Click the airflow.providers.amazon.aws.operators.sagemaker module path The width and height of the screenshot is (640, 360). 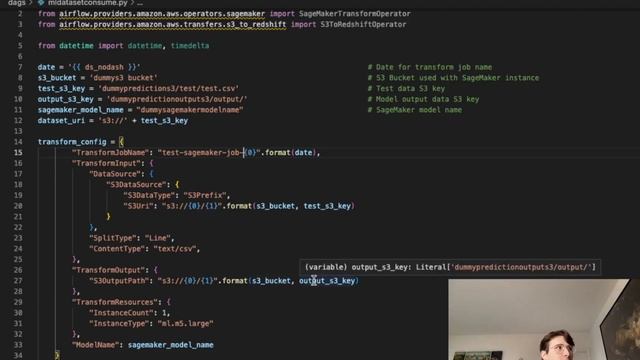[162, 14]
